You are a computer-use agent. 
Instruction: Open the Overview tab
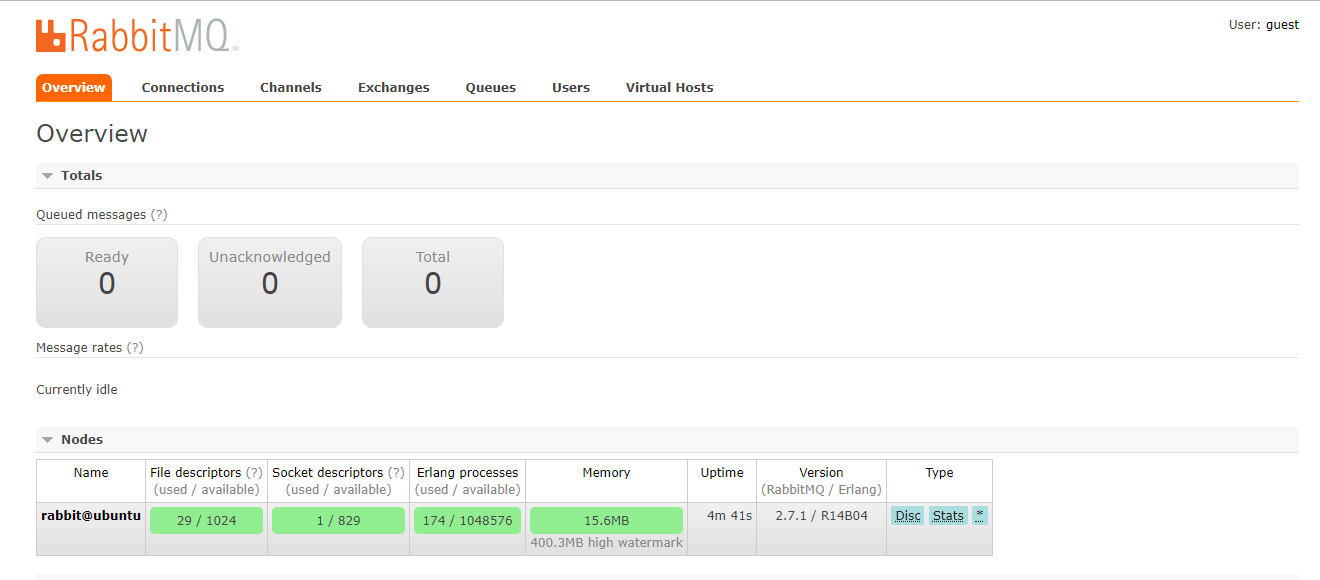pos(74,88)
